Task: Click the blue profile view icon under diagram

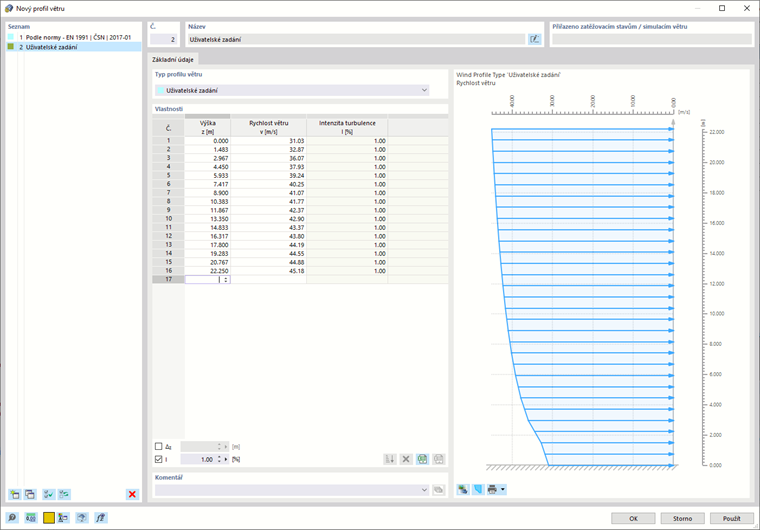Action: point(478,489)
